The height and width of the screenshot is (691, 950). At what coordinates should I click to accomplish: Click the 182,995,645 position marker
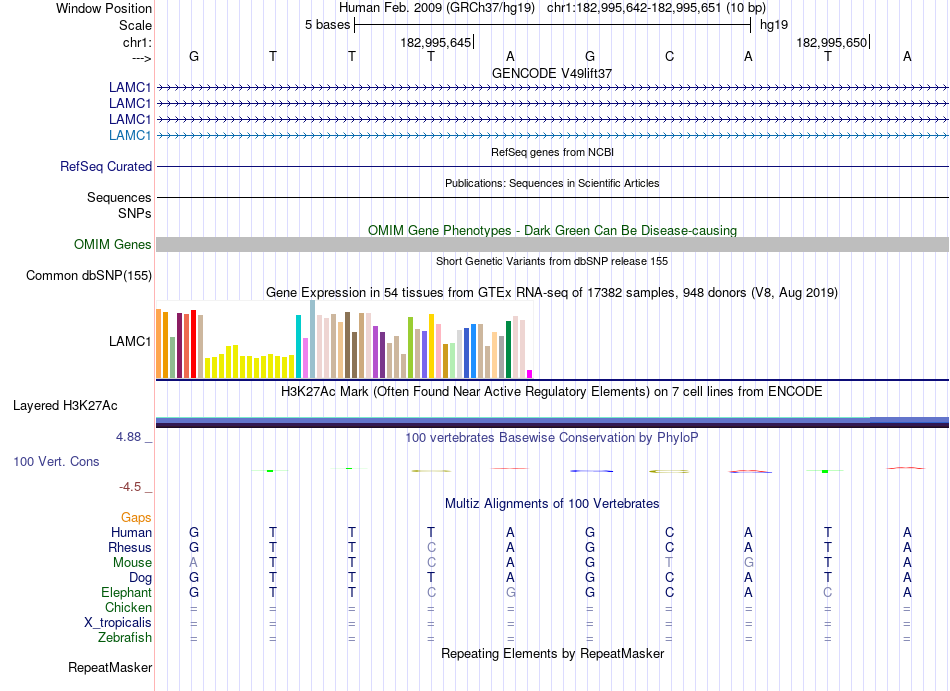coord(436,42)
